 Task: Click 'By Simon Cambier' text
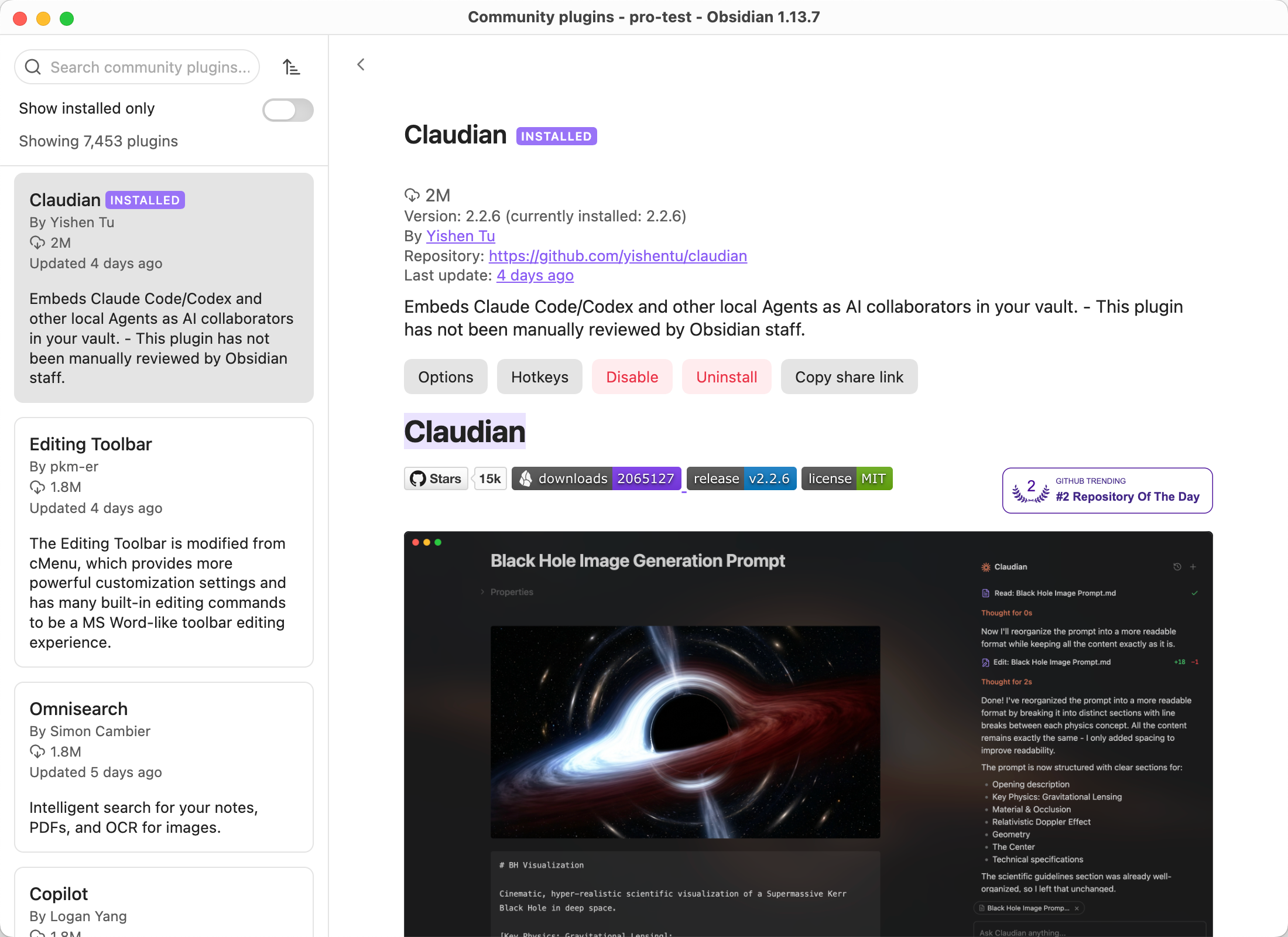(90, 731)
